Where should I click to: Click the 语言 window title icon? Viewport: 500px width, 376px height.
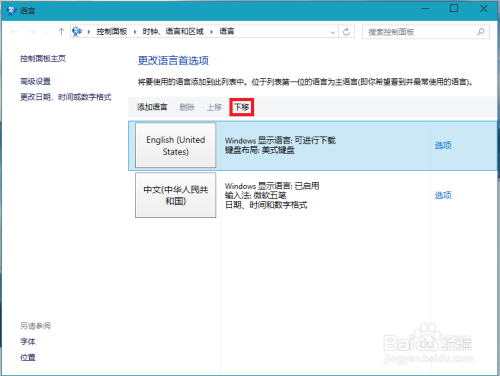[12, 11]
